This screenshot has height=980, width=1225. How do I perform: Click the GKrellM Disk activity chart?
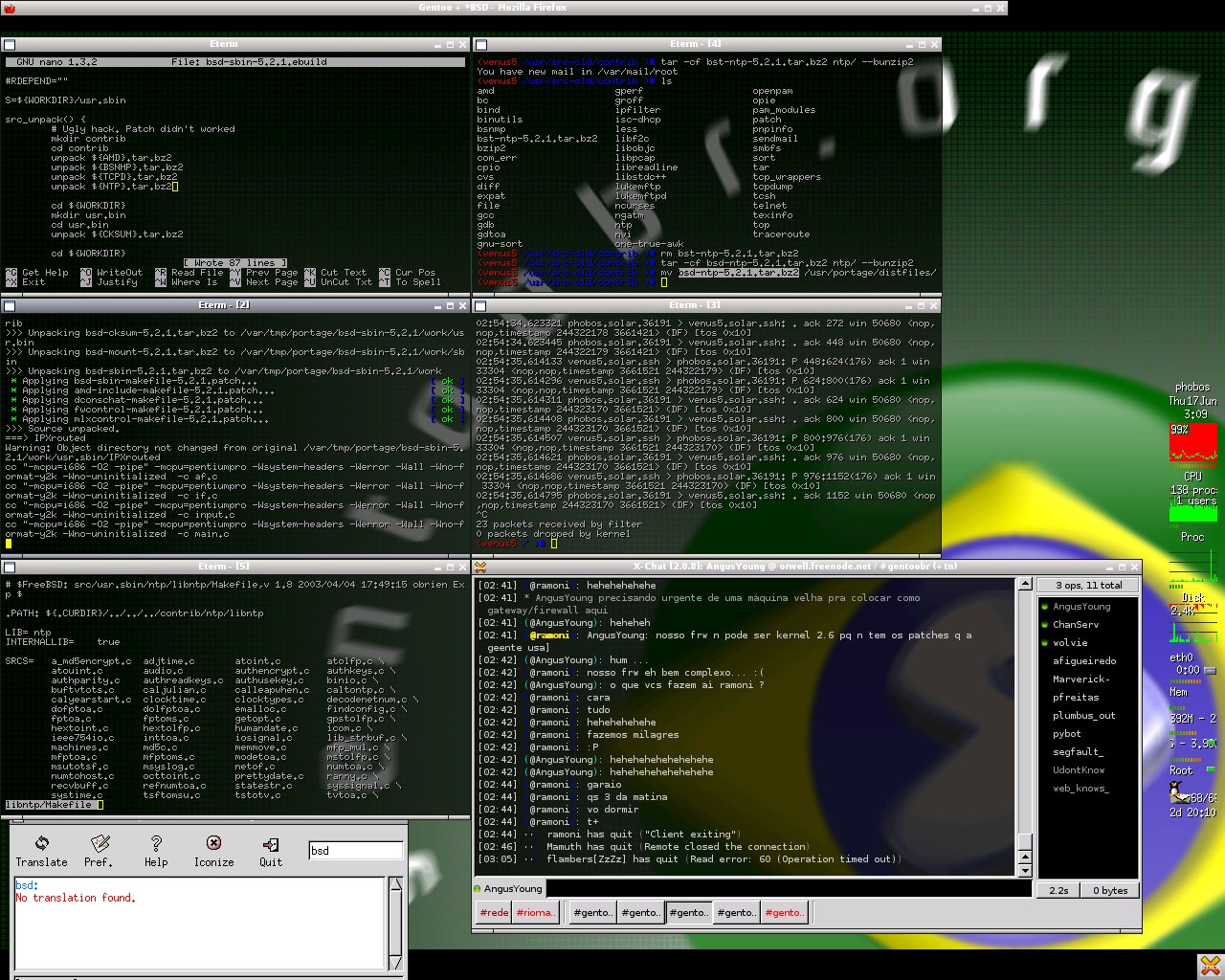click(1192, 622)
